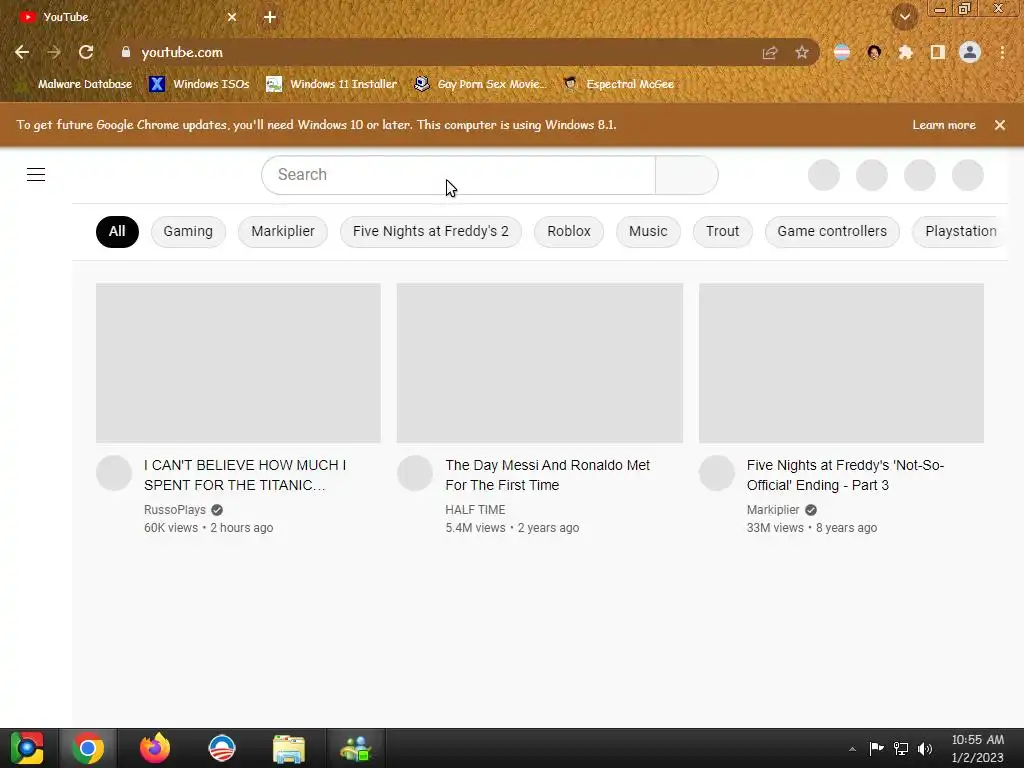
Task: Open the volume speaker tray icon
Action: click(x=925, y=748)
